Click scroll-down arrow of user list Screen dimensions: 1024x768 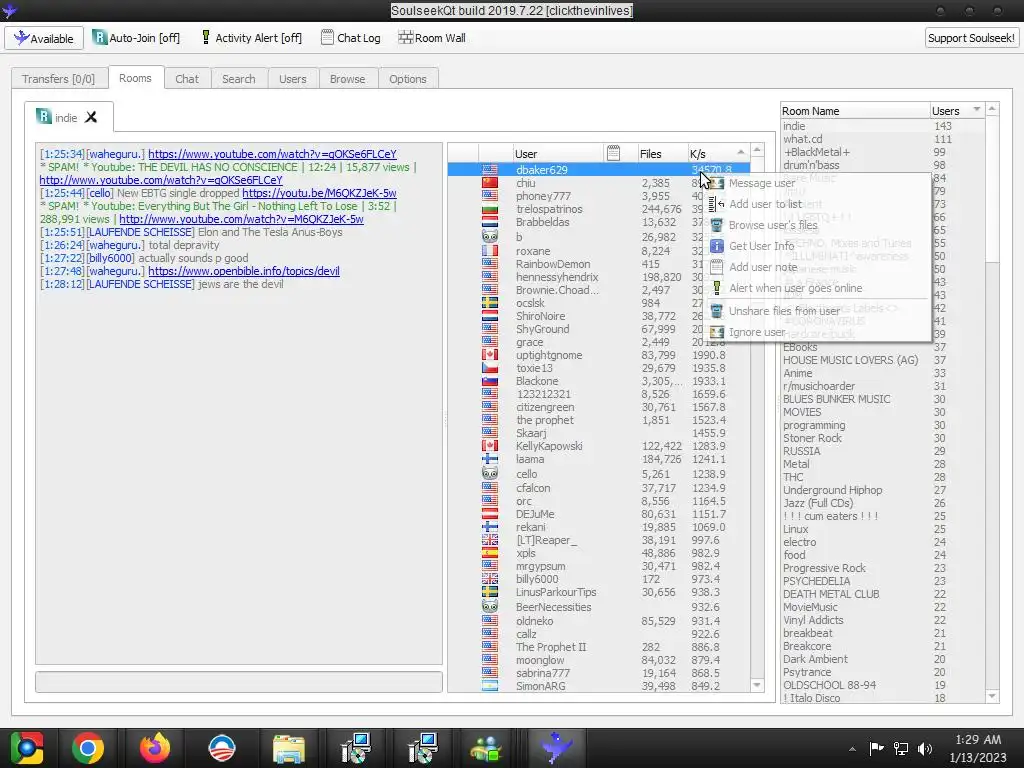757,684
